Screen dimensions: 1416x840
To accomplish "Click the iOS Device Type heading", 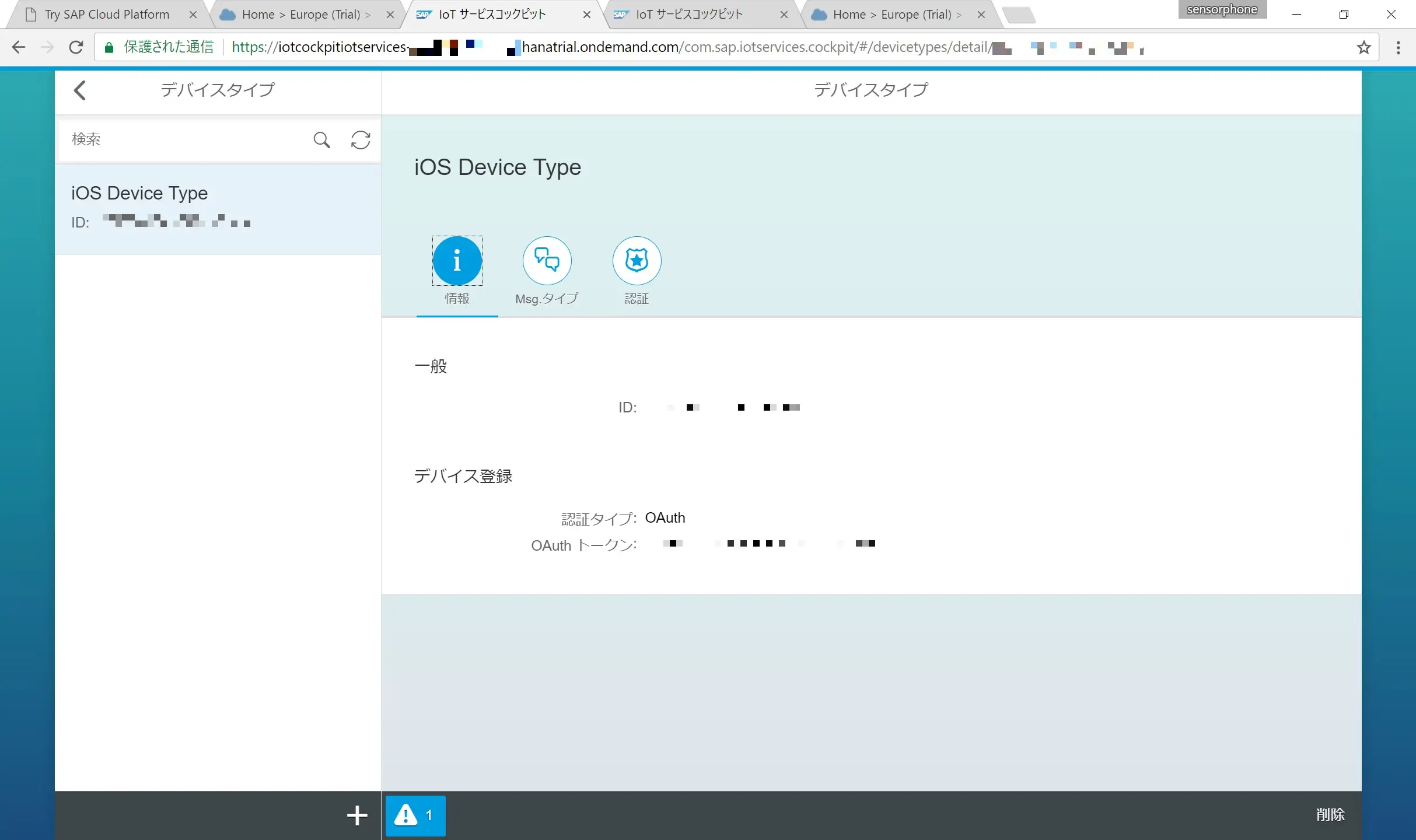I will tap(498, 167).
